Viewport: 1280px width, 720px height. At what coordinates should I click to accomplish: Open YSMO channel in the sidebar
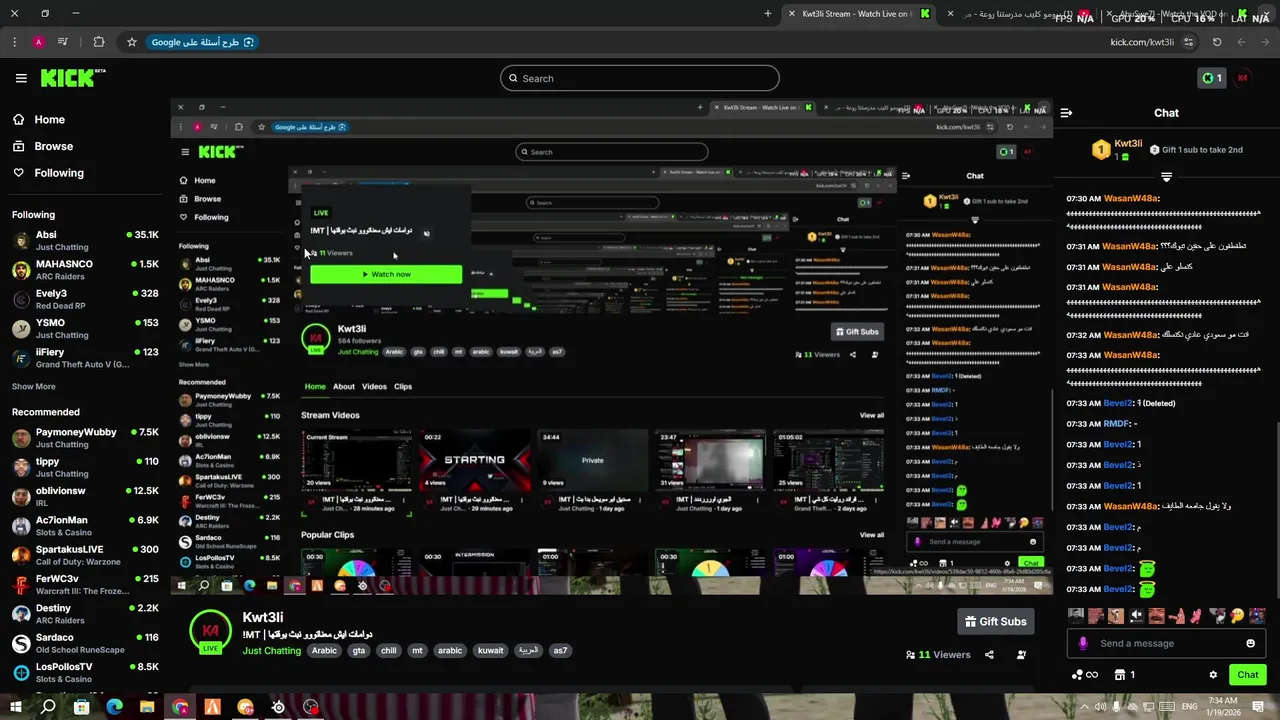tap(85, 328)
